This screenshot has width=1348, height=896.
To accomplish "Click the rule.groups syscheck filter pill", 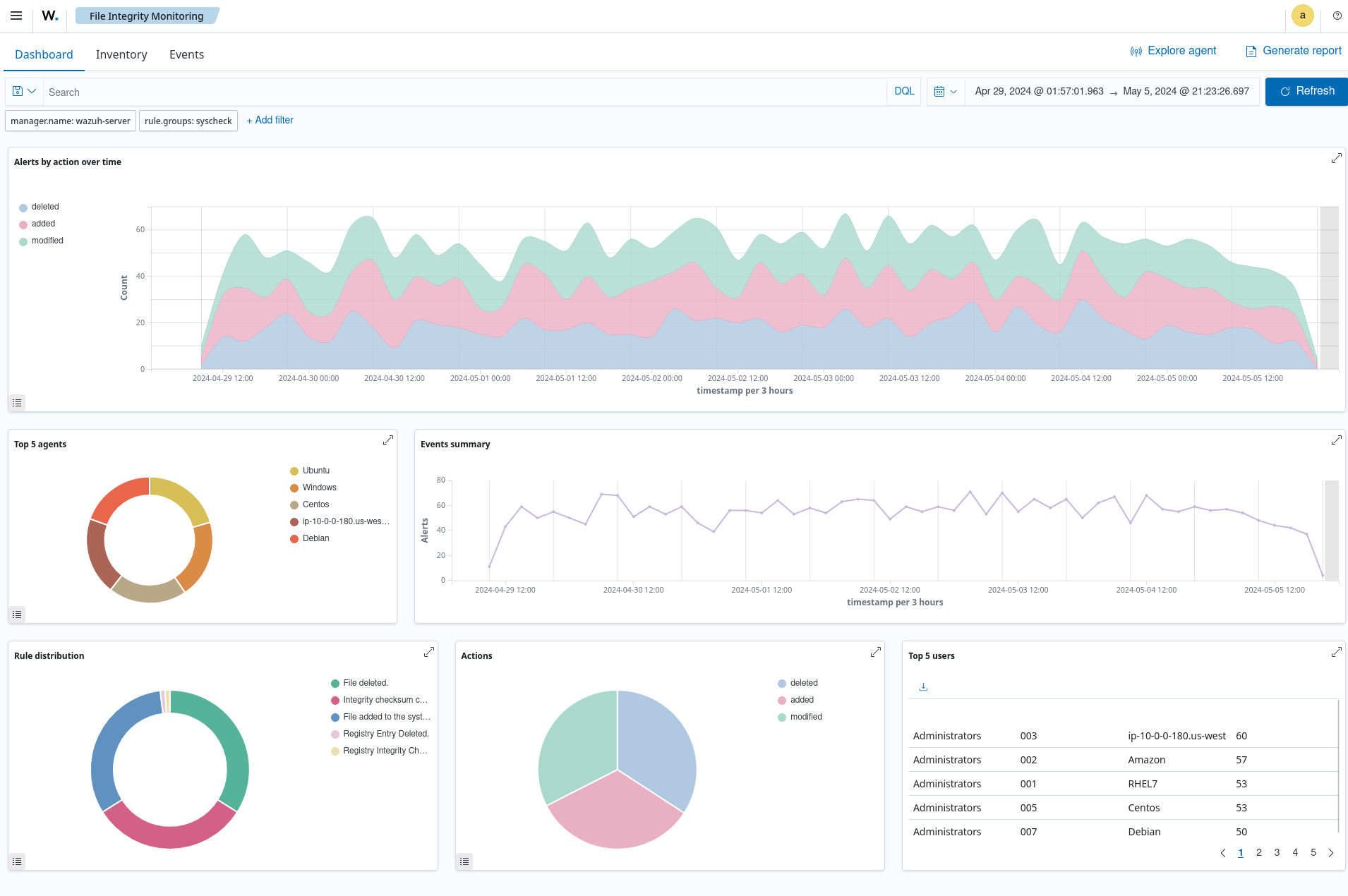I will [188, 121].
